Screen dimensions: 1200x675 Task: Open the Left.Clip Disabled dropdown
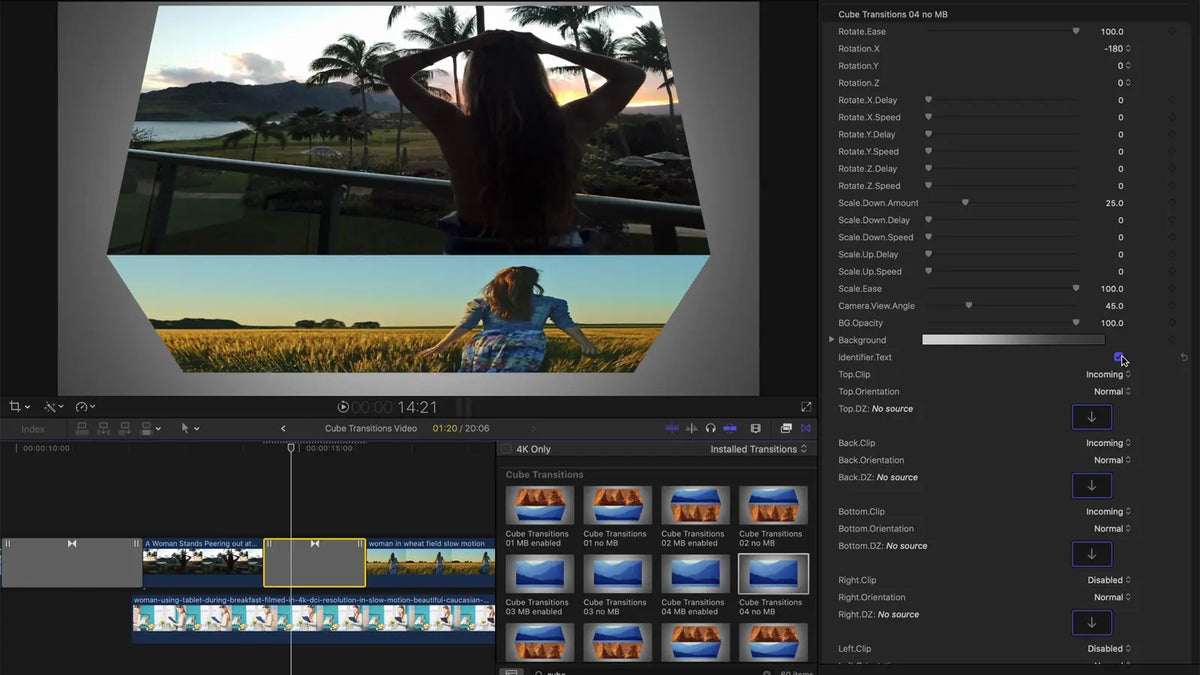pos(1109,648)
